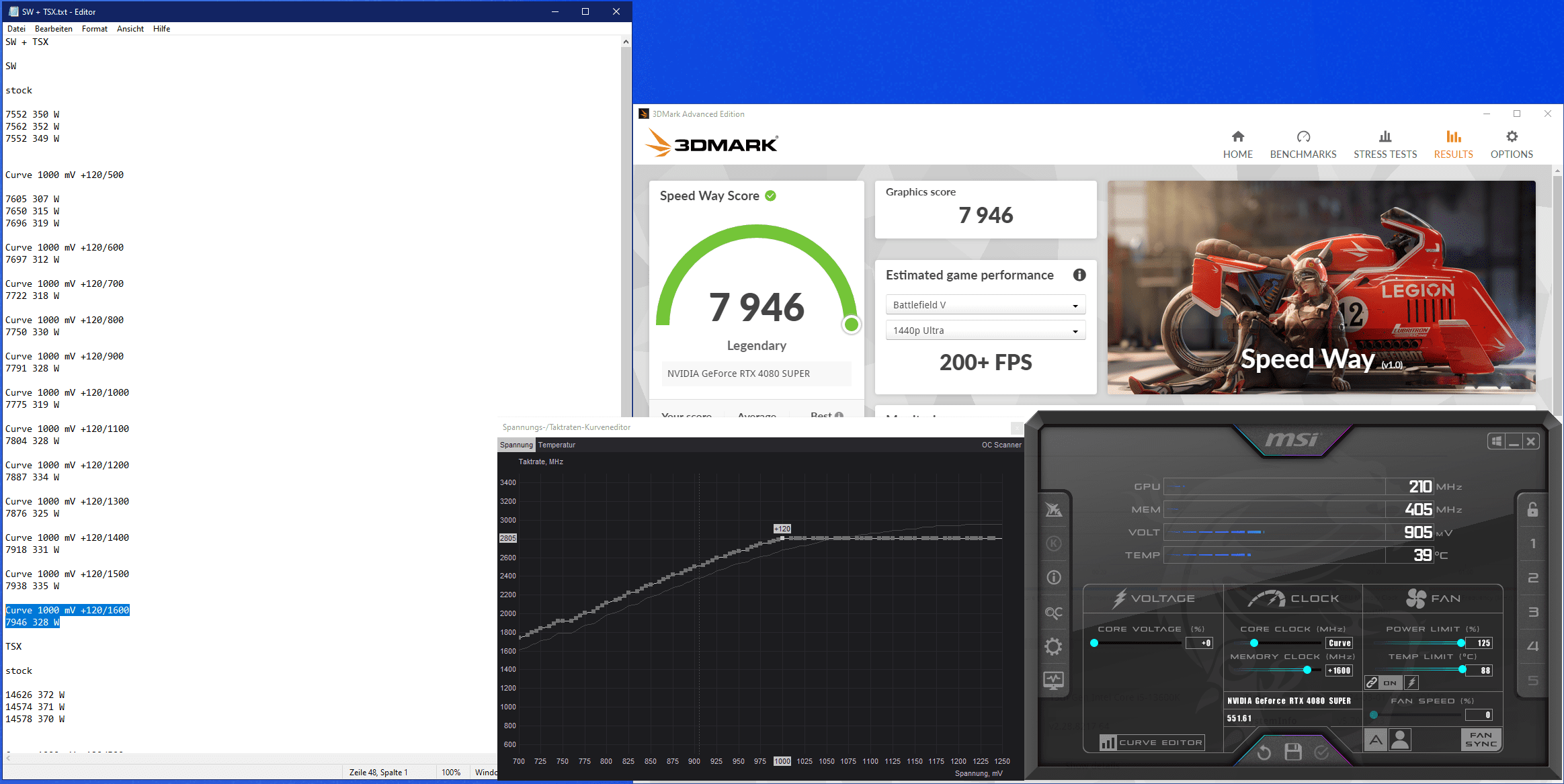Open 3DMark Home page
The image size is (1564, 784).
pyautogui.click(x=1237, y=145)
